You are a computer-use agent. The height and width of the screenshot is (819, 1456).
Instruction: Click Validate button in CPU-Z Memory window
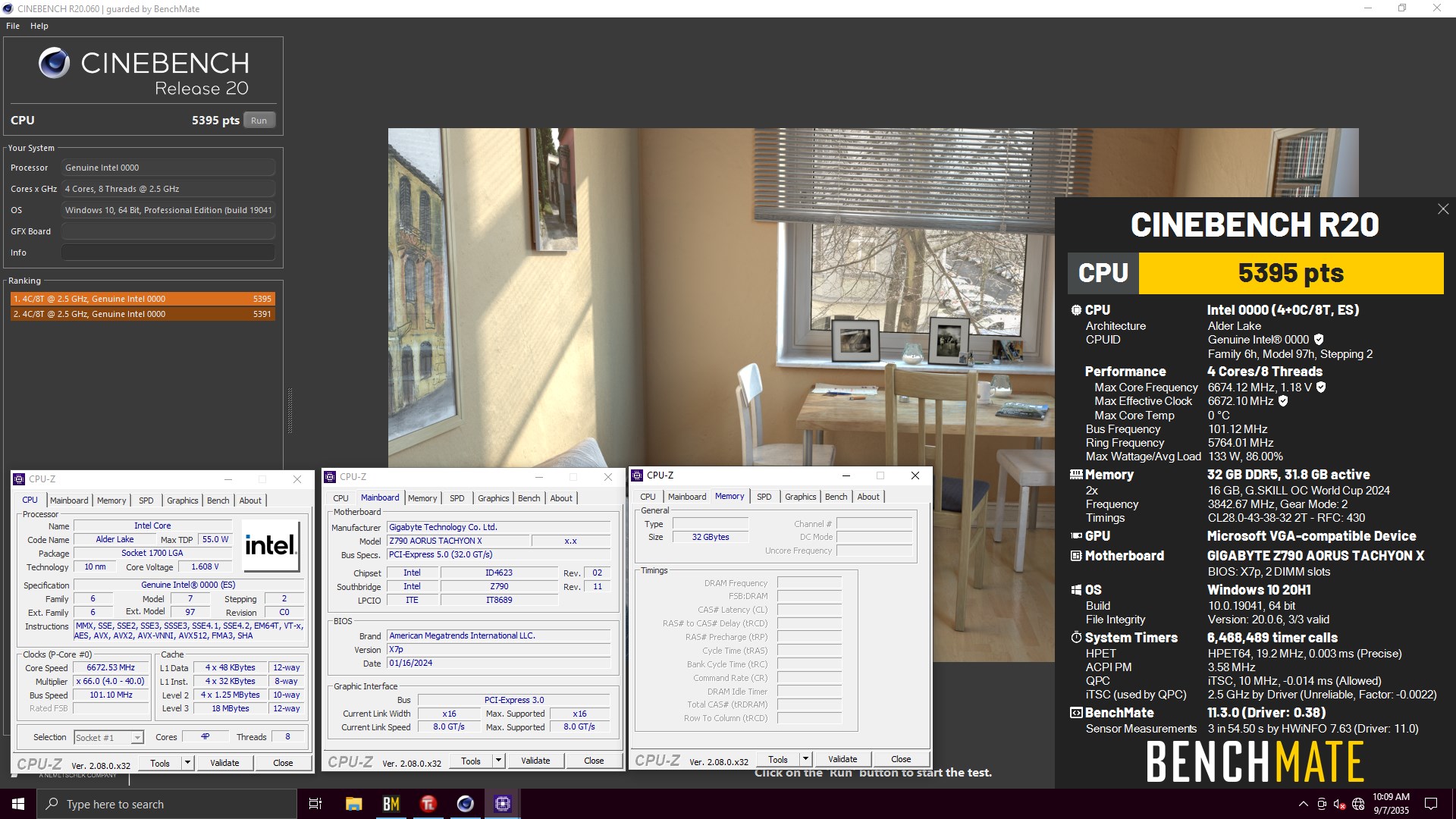[843, 760]
